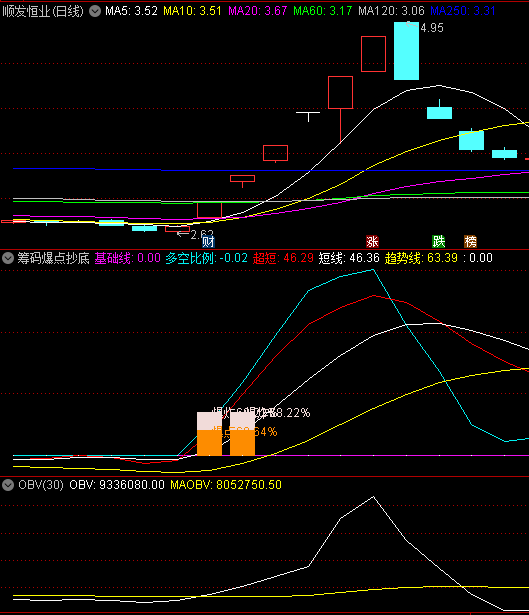Click the 顺发恒业(日线) chart title

pyautogui.click(x=43, y=11)
